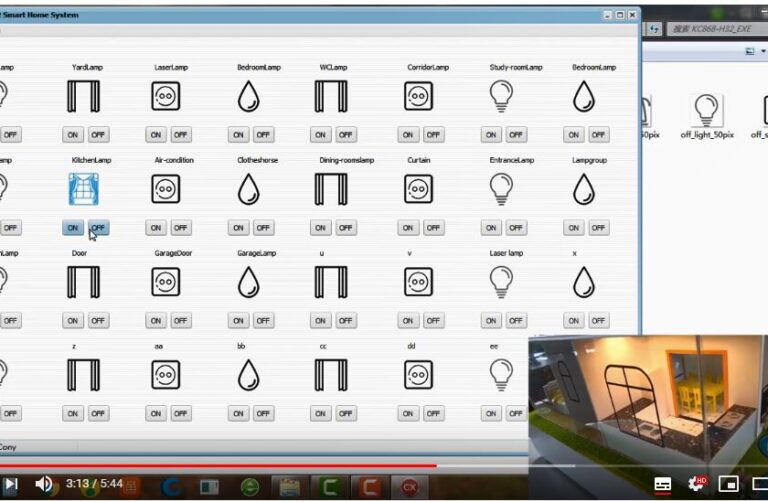Mute the video volume speaker
This screenshot has width=768, height=502.
click(44, 484)
